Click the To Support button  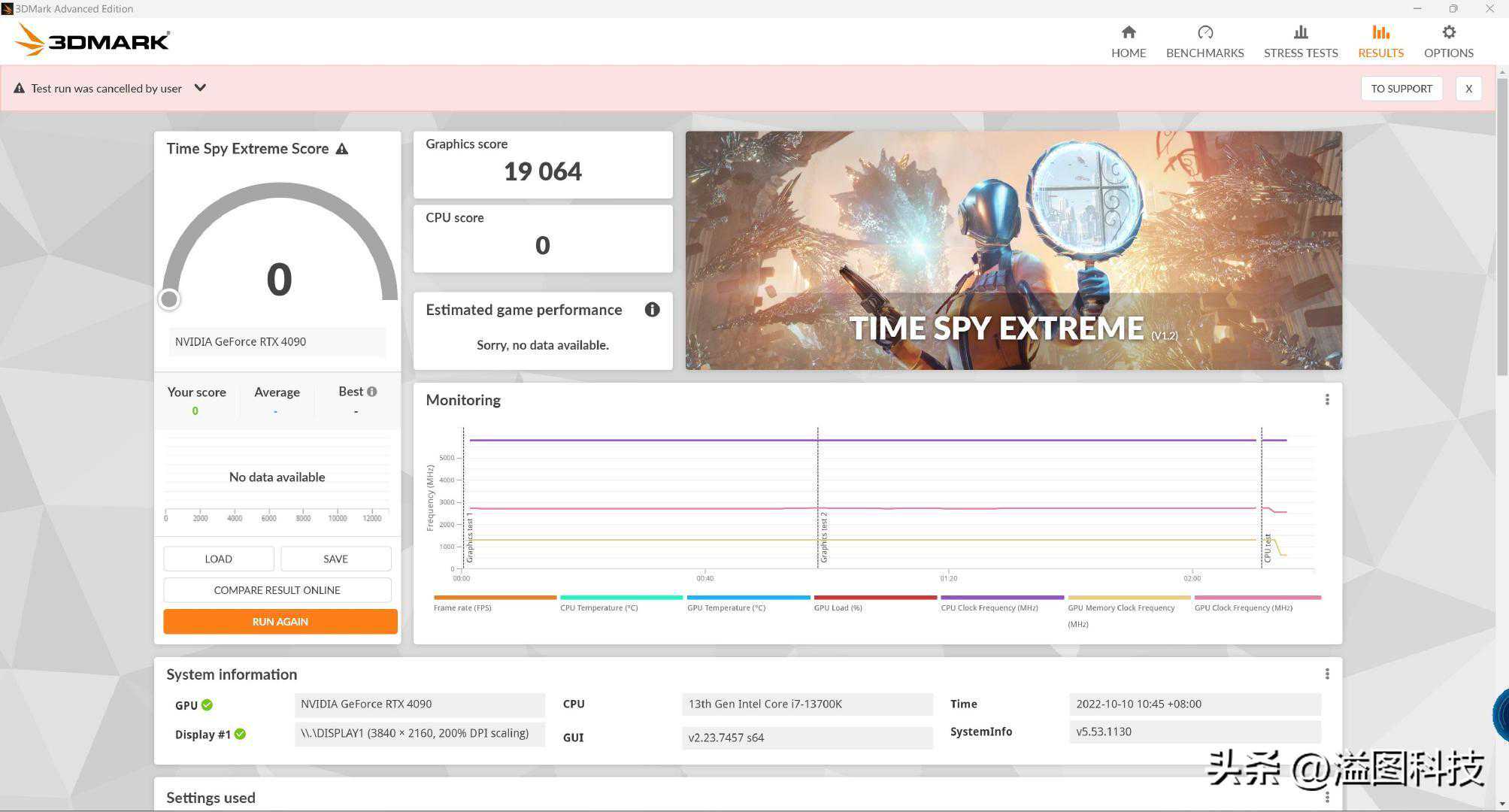(x=1401, y=89)
